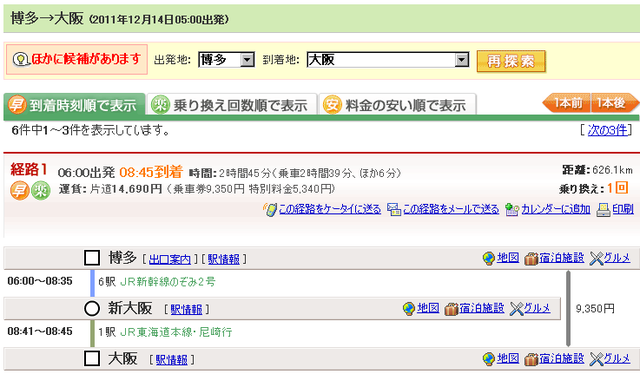This screenshot has height=374, width=640.
Task: Click the 08:45到着 arrival time text
Action: [151, 172]
